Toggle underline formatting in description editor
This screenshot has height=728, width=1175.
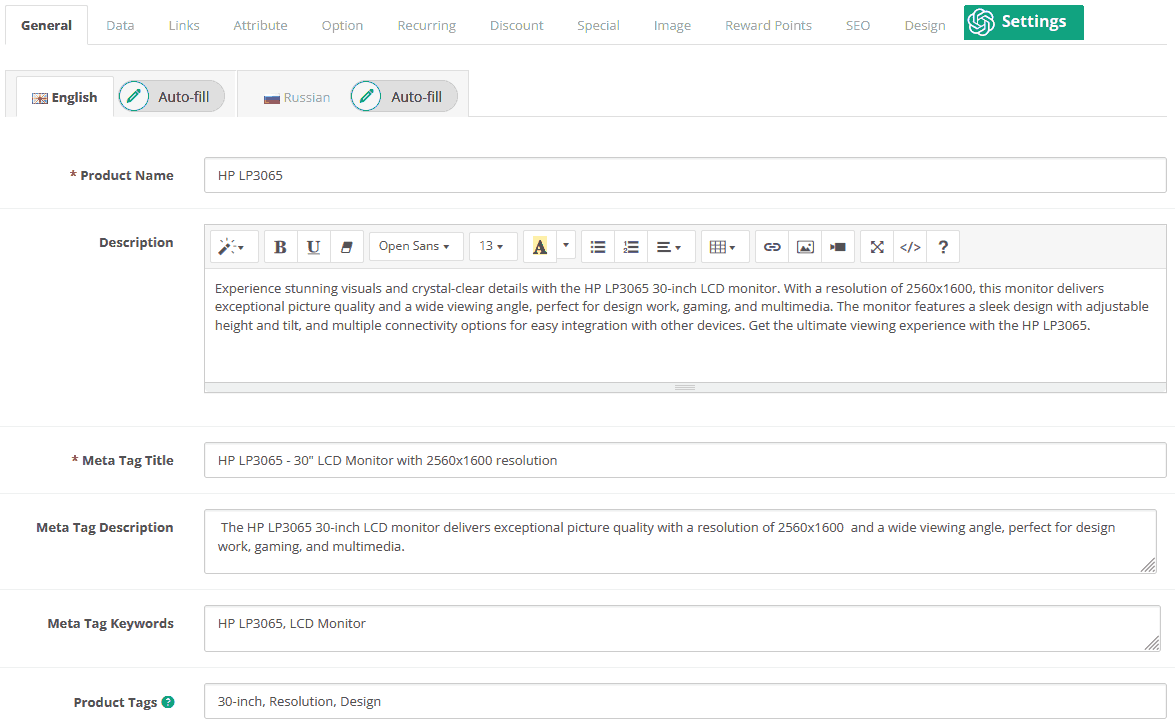click(314, 247)
